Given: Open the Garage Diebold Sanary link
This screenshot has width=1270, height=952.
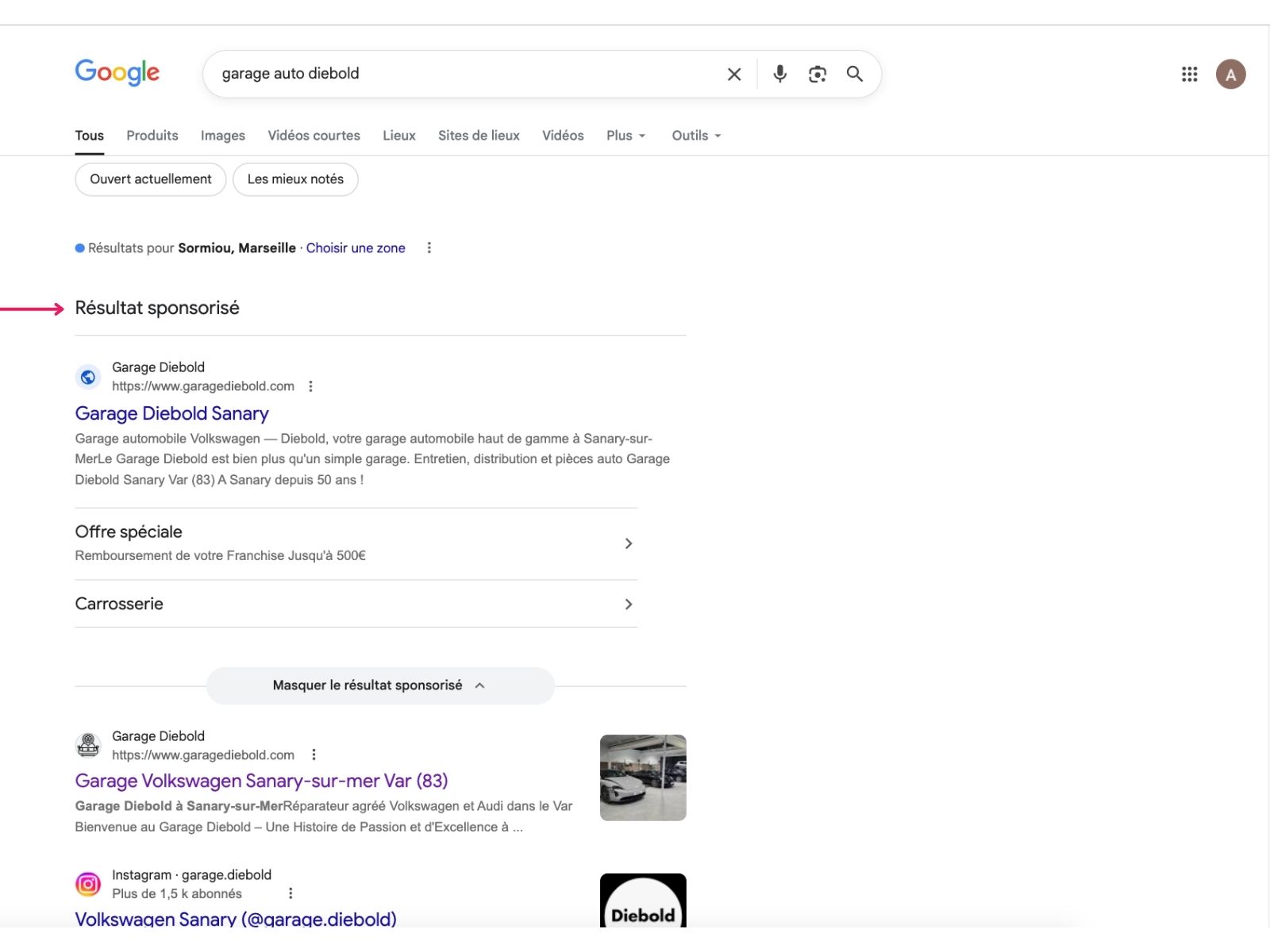Looking at the screenshot, I should [x=171, y=413].
